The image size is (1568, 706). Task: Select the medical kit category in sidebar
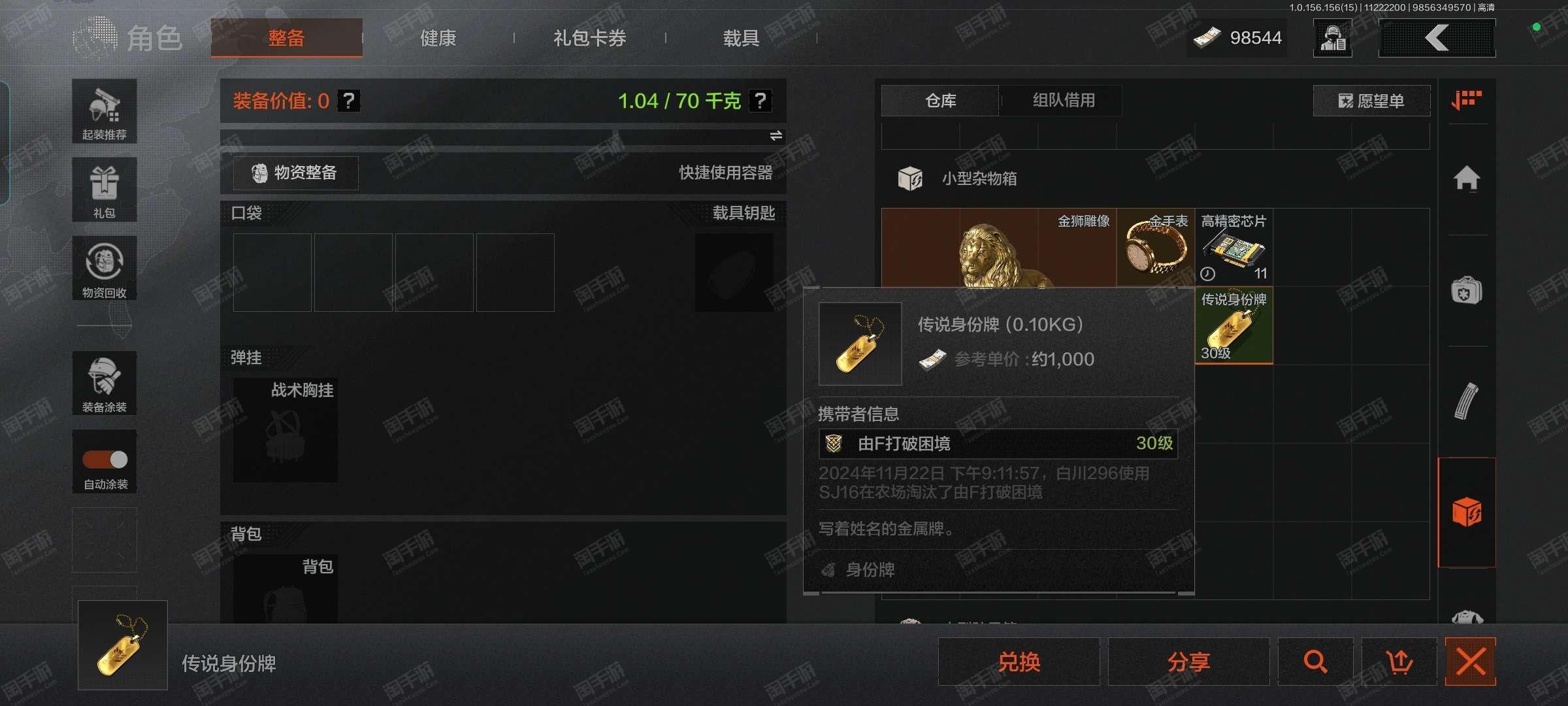(x=1467, y=290)
